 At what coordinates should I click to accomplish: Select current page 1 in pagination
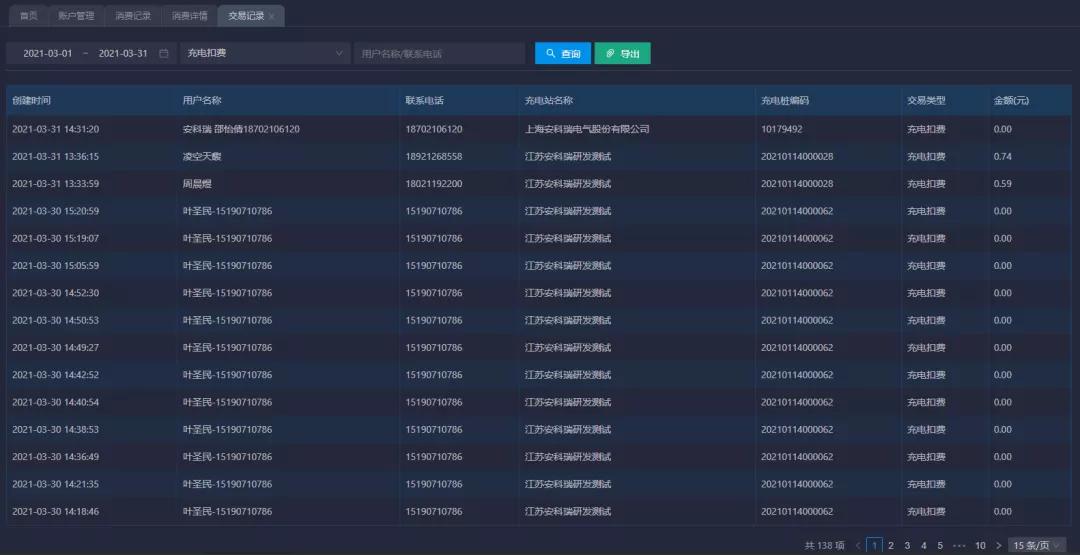click(874, 545)
